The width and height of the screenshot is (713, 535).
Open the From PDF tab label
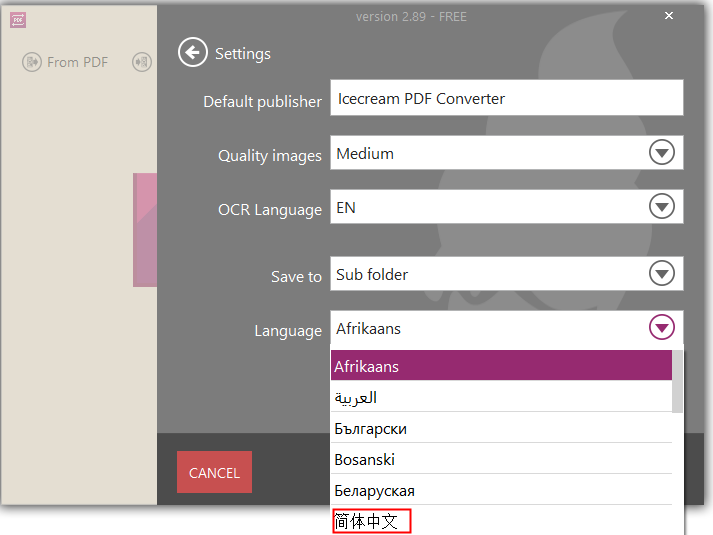click(77, 62)
